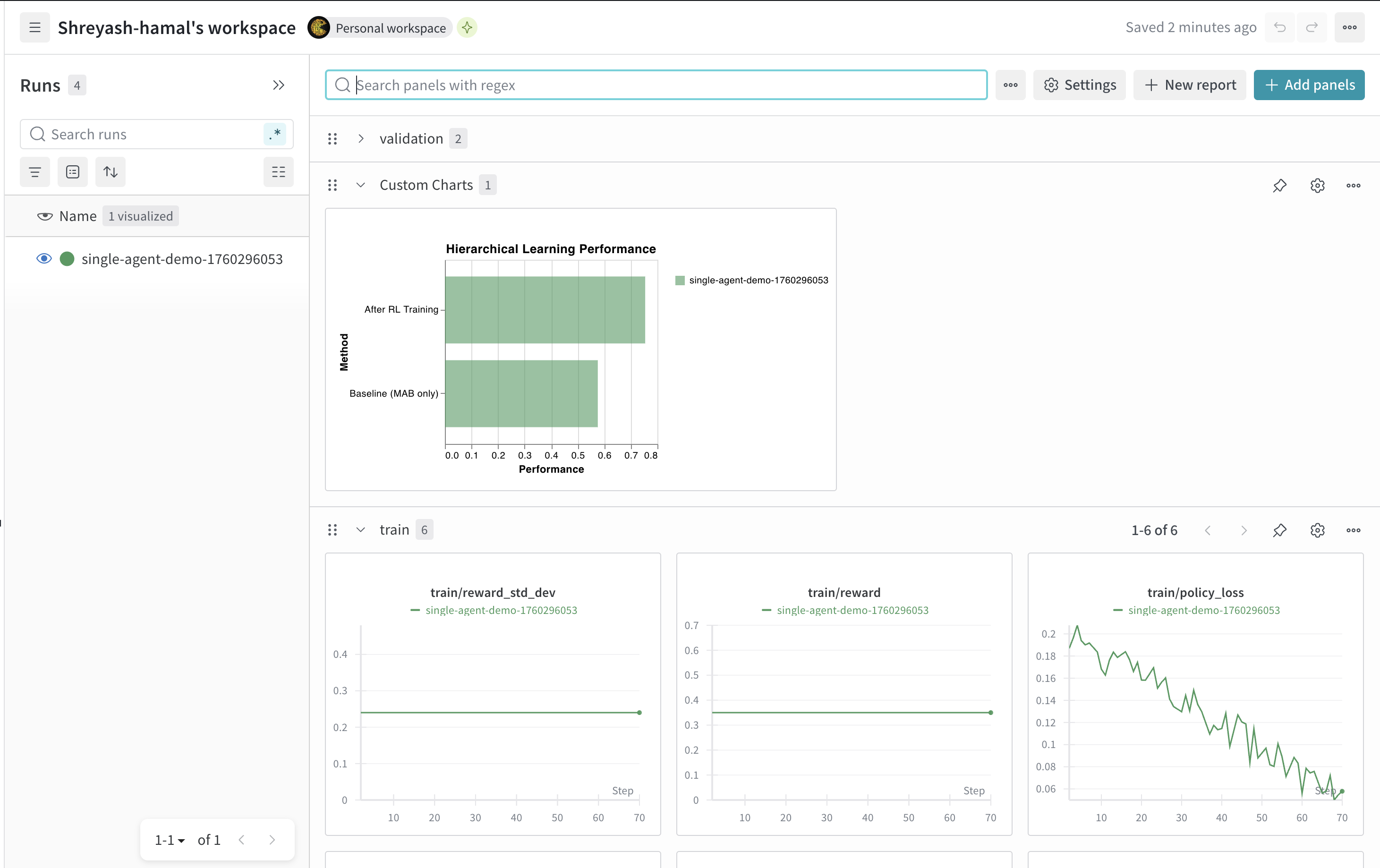Expand the validation section
This screenshot has height=868, width=1380.
360,139
